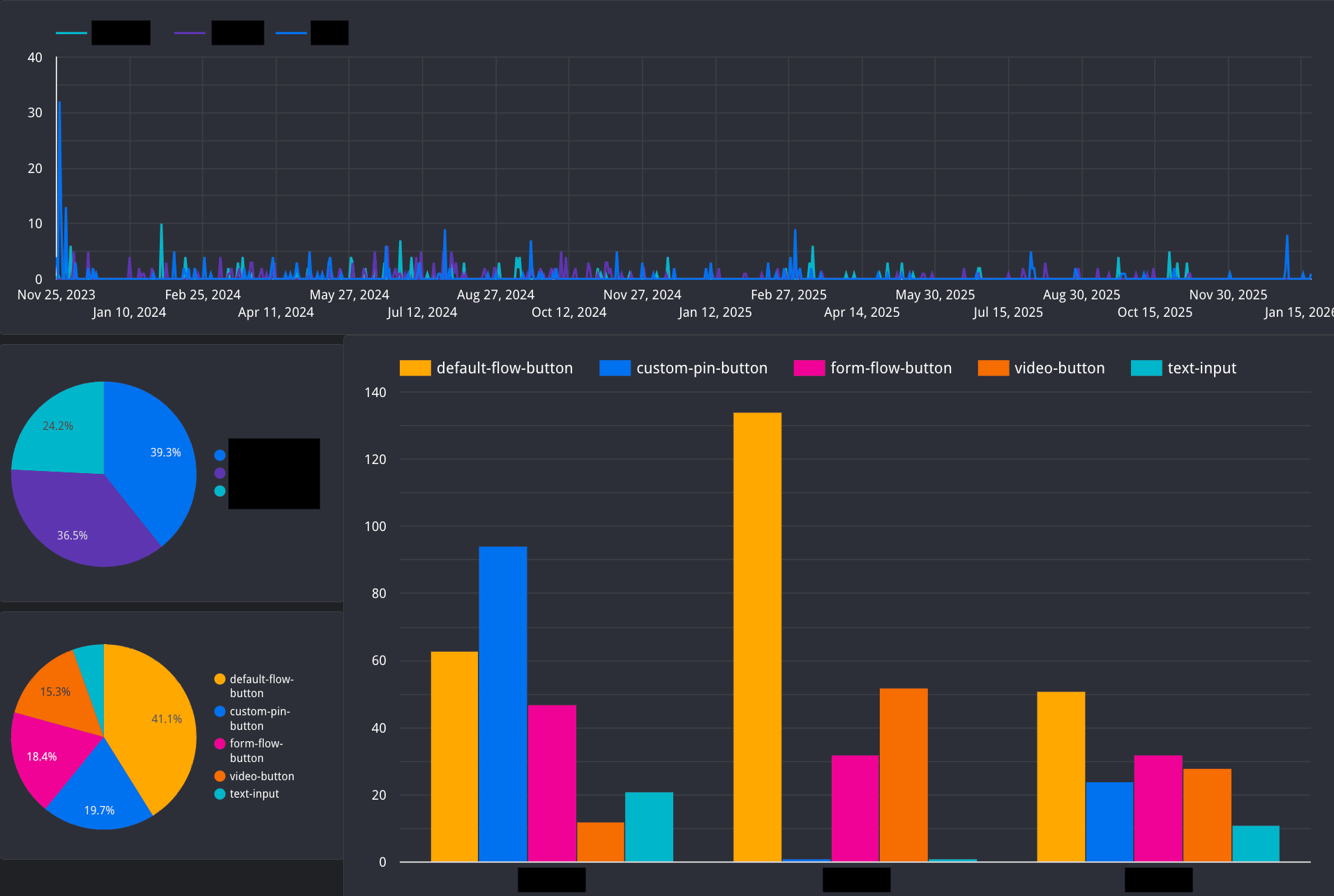This screenshot has width=1334, height=896.
Task: Click the tallest blue custom-pin-button bar
Action: [502, 703]
